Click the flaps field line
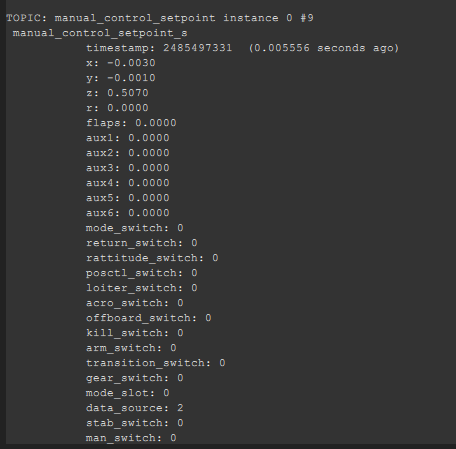Screen dimensions: 456x449 (131, 123)
